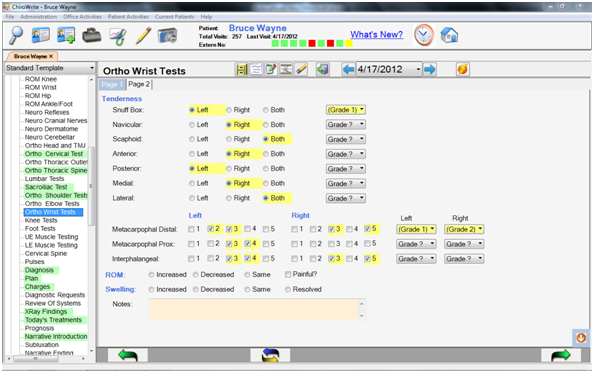
Task: Click the blue-yellow swap arrows icon
Action: 270,356
